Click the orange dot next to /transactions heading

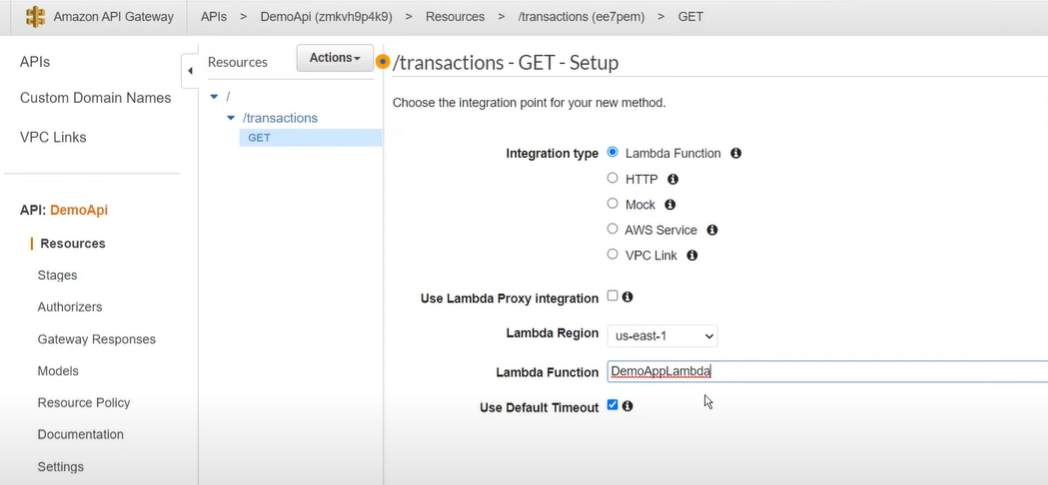click(x=382, y=62)
